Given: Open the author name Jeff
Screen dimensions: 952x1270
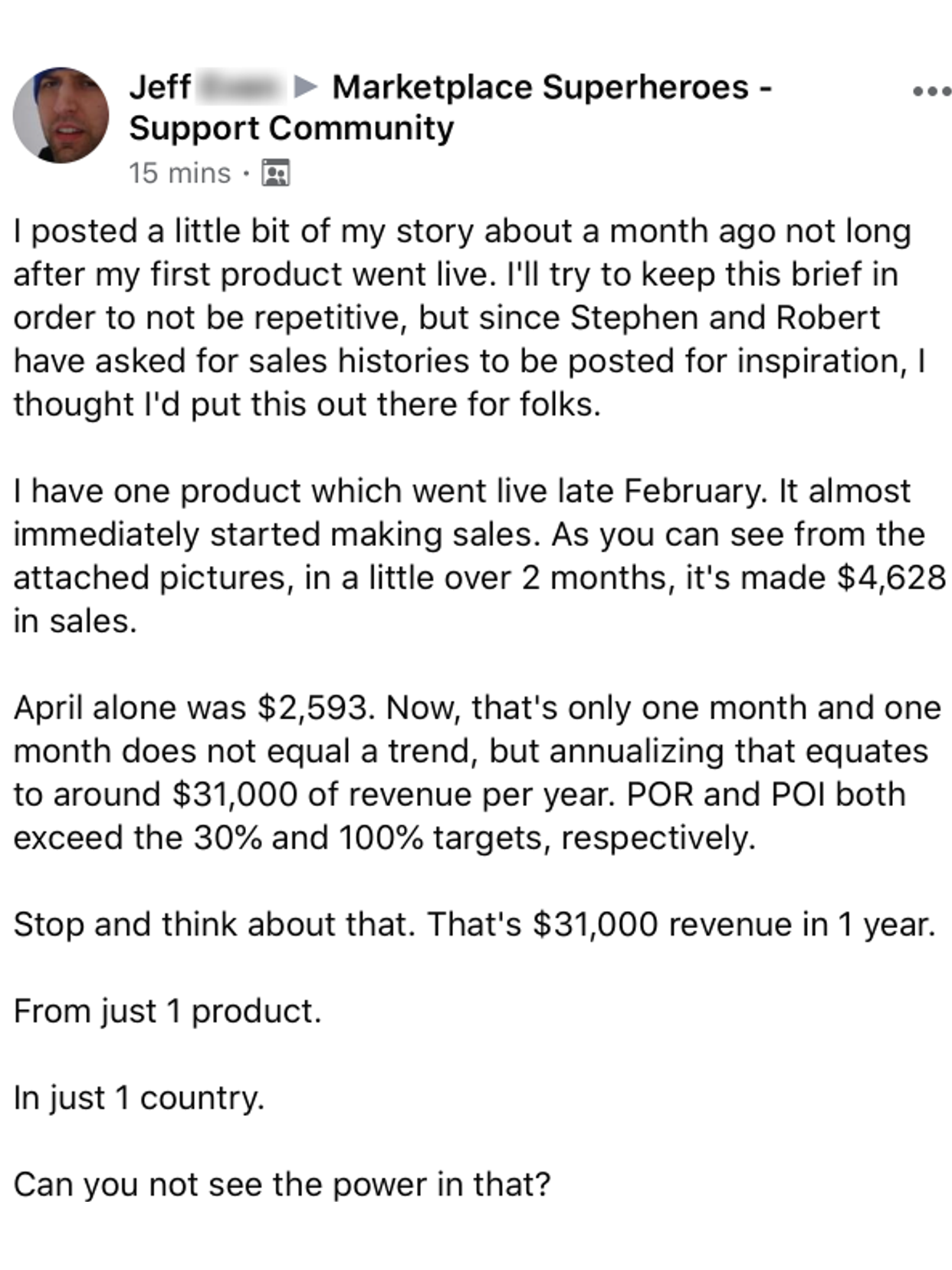Looking at the screenshot, I should coord(159,87).
